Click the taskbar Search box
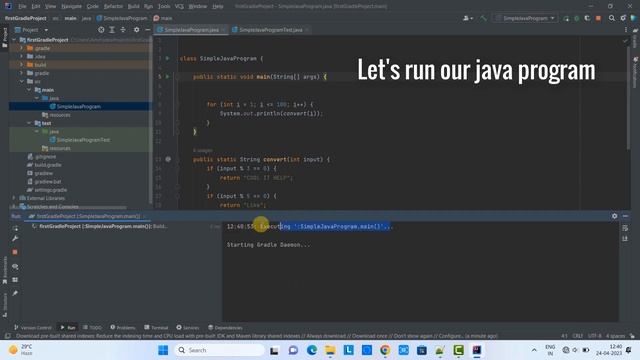The width and height of the screenshot is (640, 360). click(x=220, y=350)
